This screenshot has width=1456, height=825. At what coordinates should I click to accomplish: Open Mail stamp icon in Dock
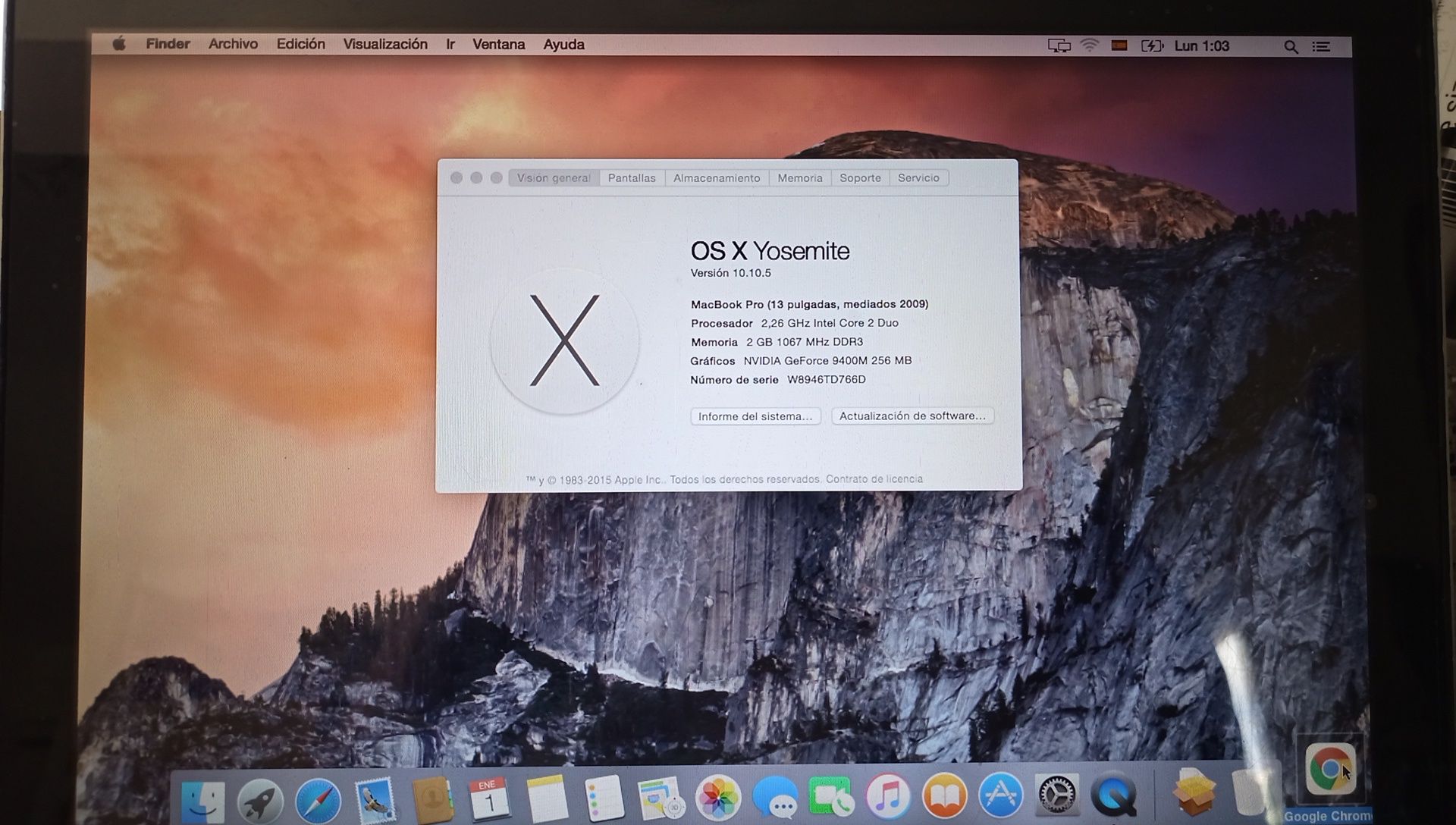(x=375, y=800)
